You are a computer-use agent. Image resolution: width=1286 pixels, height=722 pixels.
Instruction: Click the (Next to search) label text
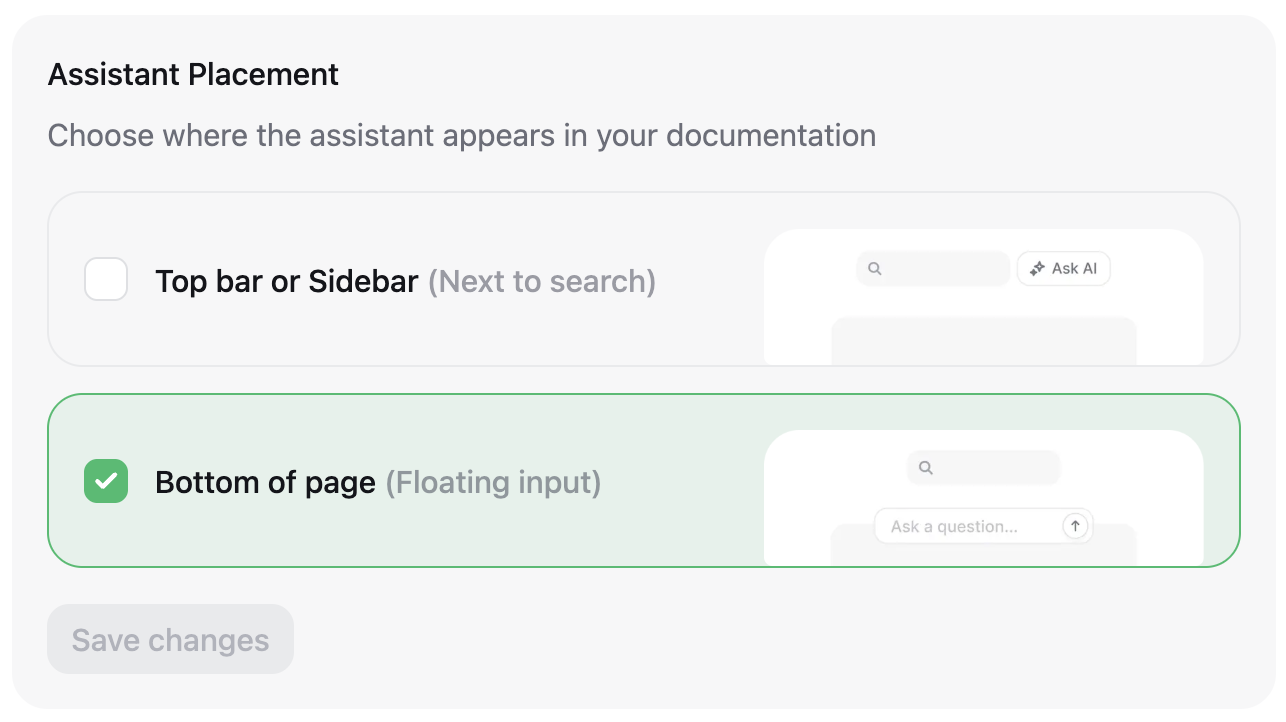pos(541,281)
